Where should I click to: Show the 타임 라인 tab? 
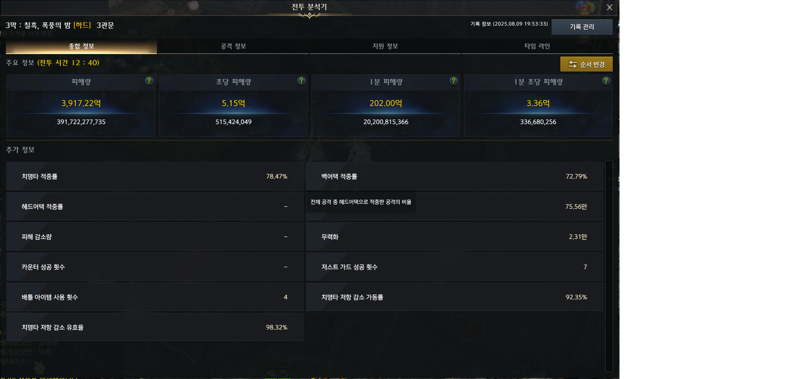point(537,46)
